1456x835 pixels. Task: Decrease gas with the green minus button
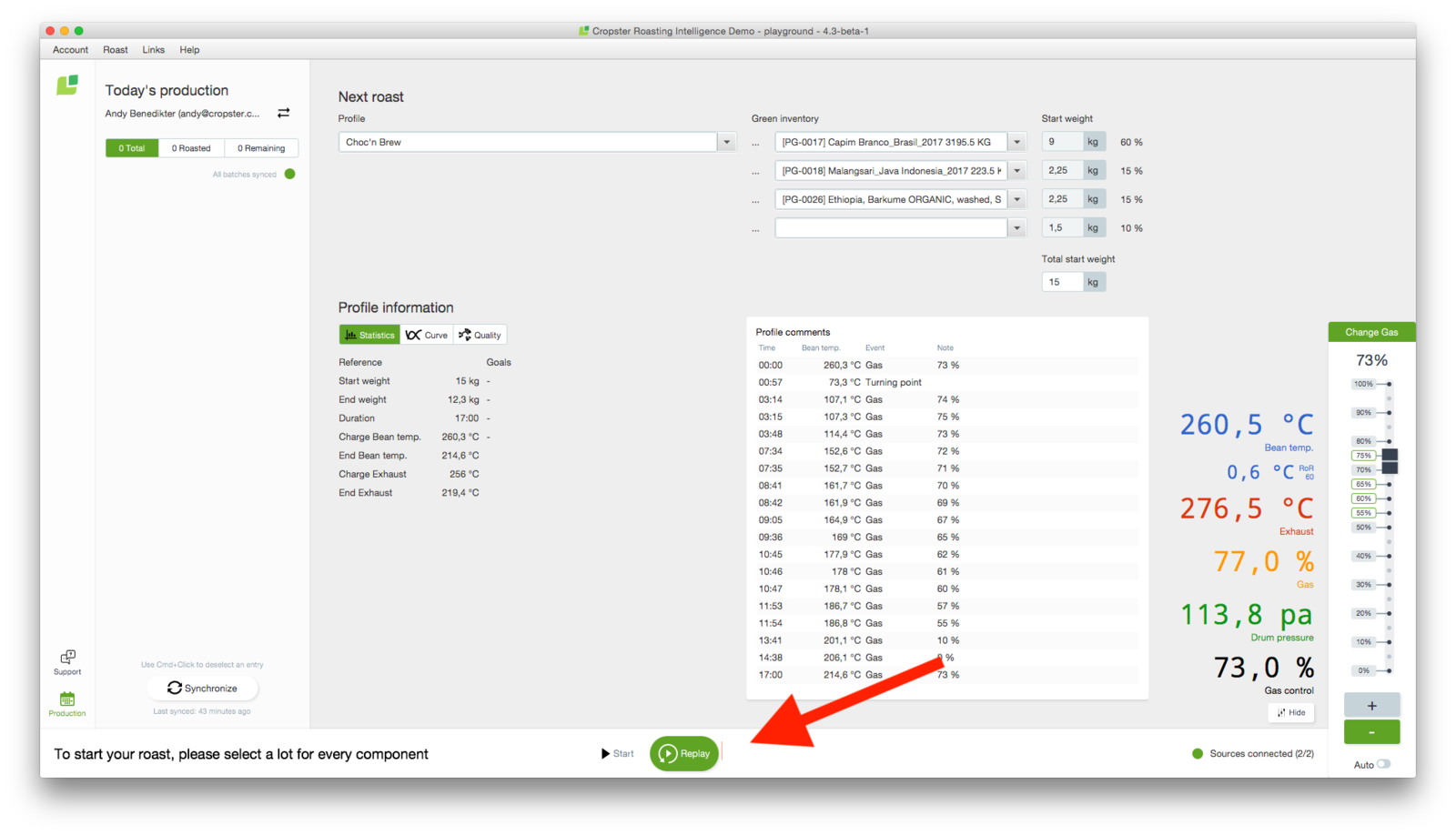coord(1371,732)
